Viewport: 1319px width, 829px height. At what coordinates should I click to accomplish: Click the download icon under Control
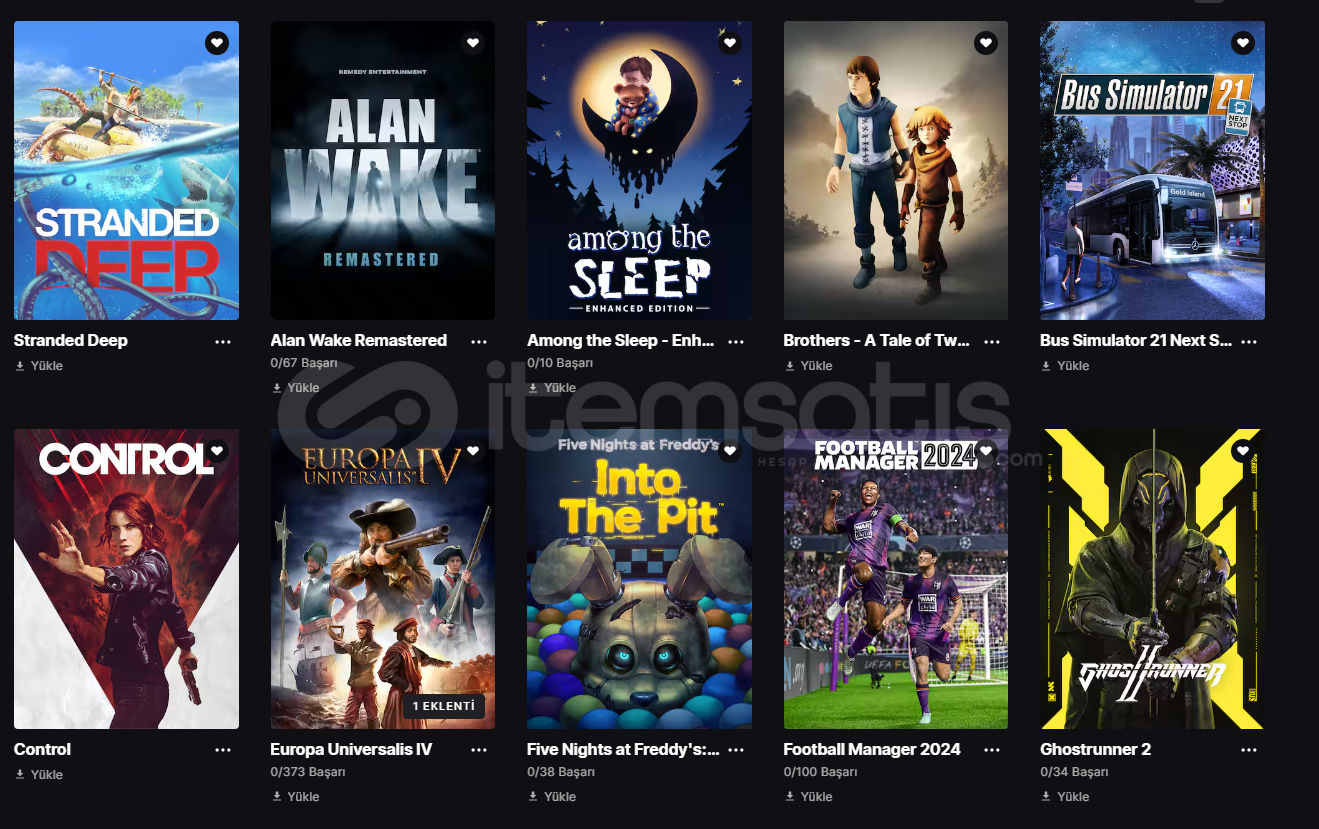[20, 775]
